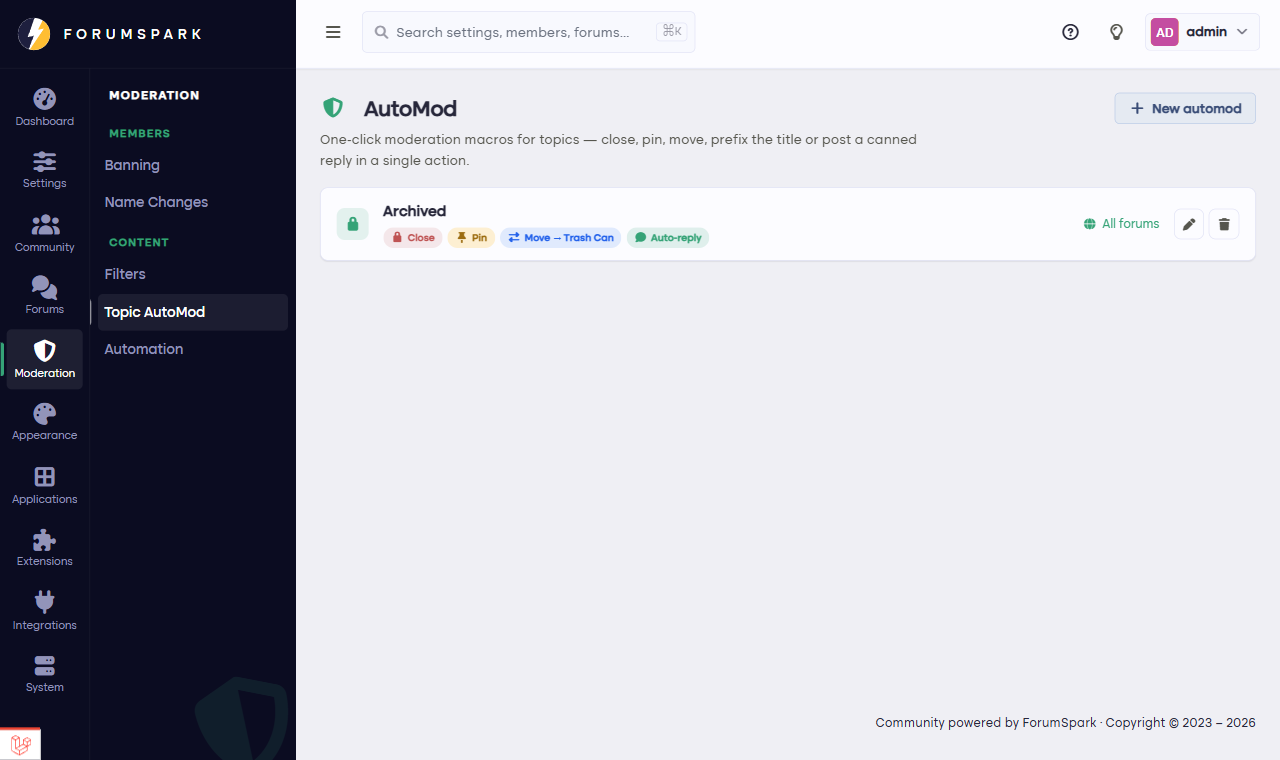
Task: Click the New automod button
Action: [x=1185, y=108]
